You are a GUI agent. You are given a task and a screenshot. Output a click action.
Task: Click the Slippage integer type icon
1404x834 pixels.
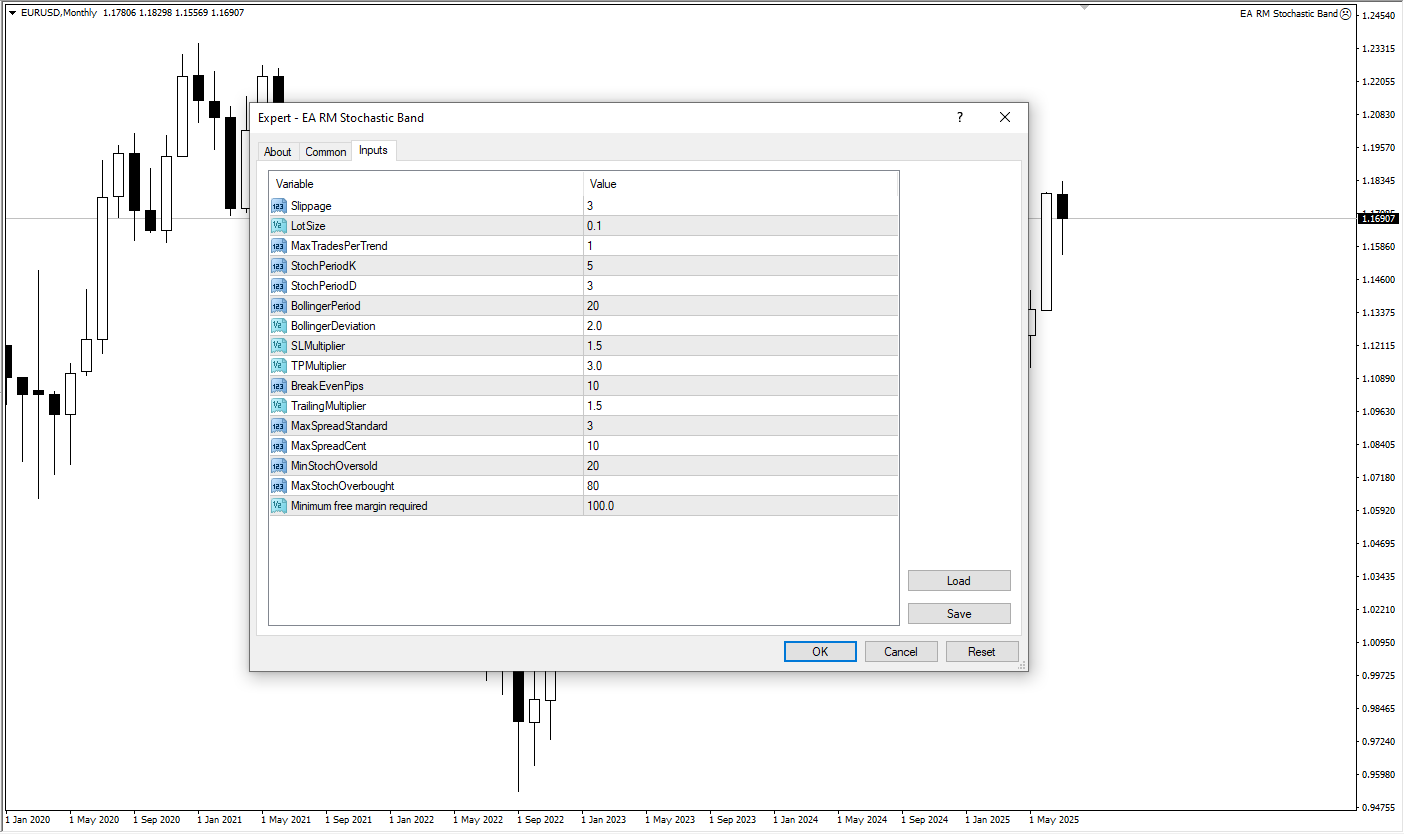point(278,206)
